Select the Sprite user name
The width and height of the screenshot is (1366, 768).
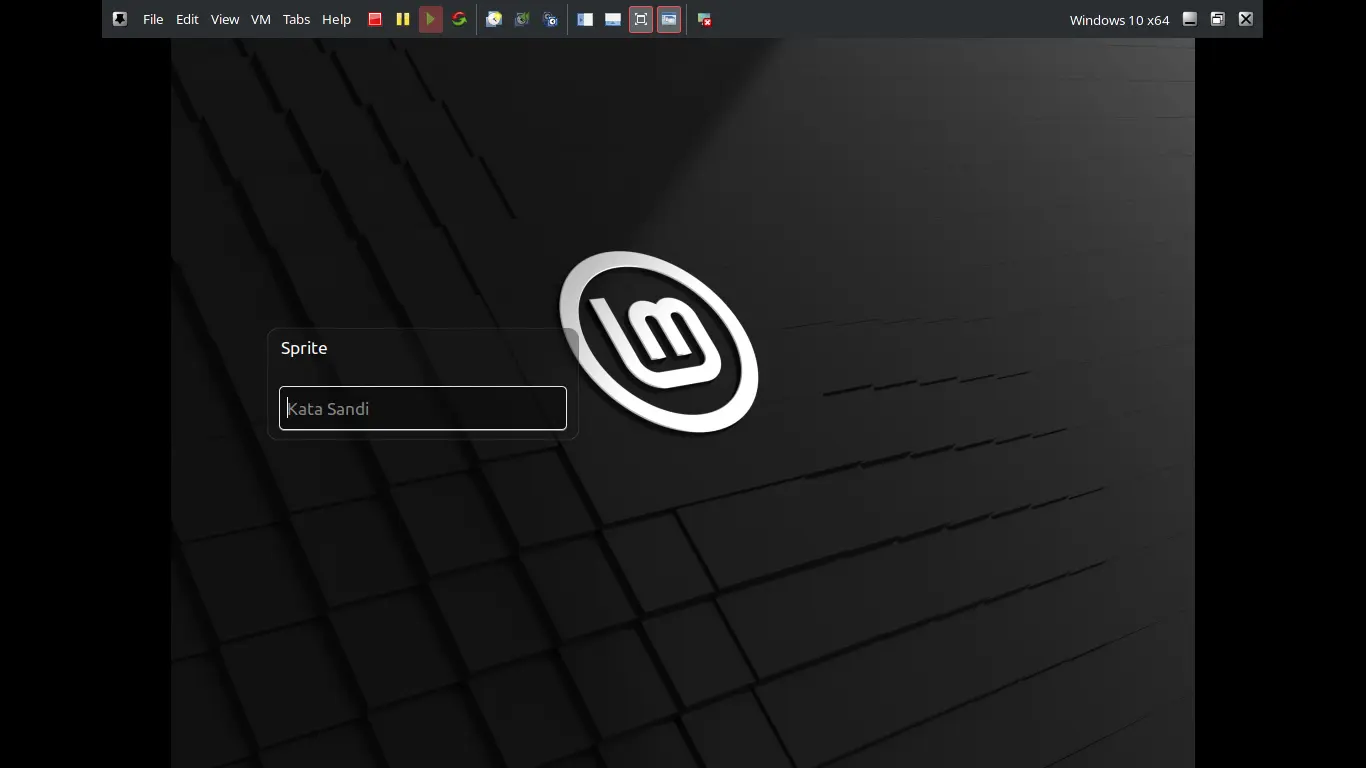[304, 348]
